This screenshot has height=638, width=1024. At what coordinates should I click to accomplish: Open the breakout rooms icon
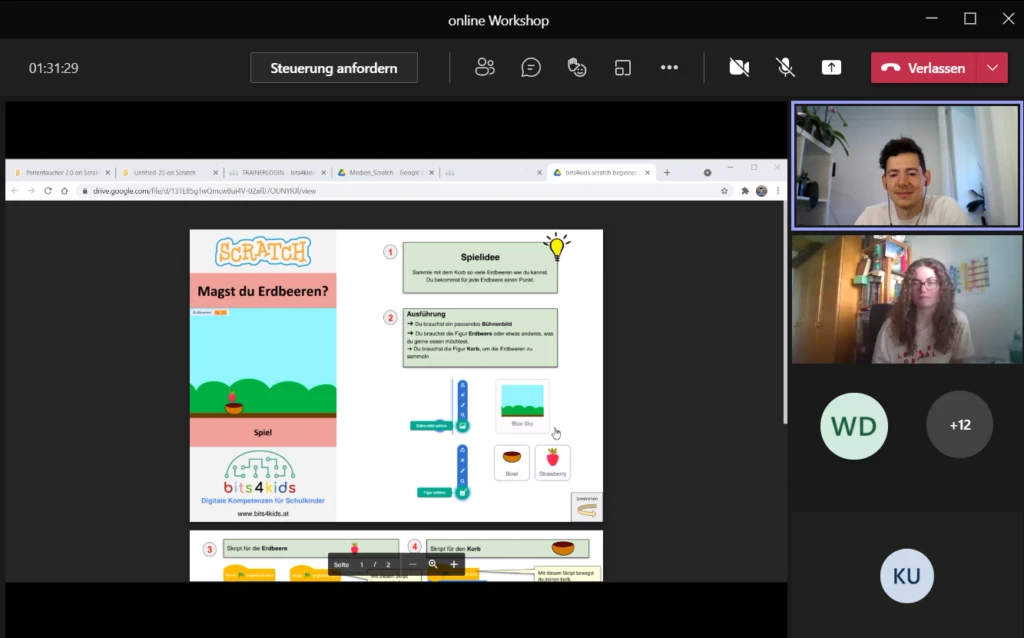(x=623, y=67)
